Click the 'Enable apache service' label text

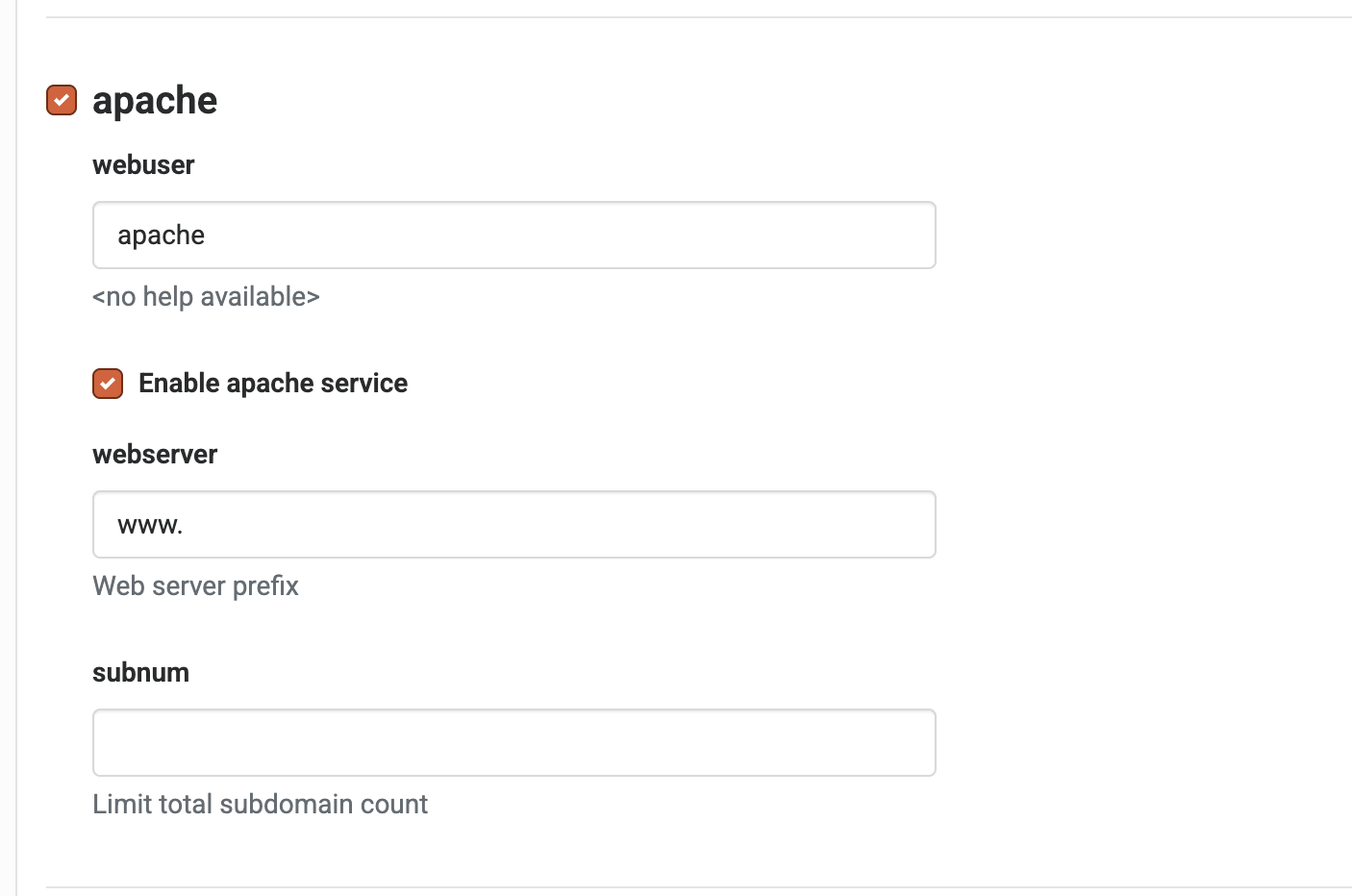pyautogui.click(x=273, y=384)
